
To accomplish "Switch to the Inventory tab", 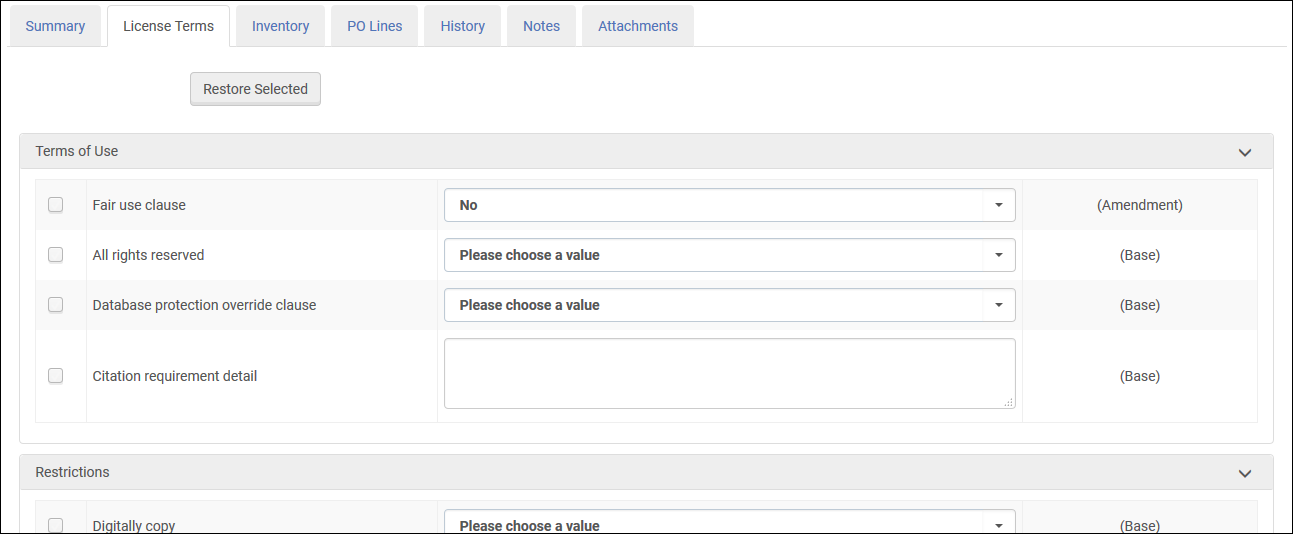I will point(280,26).
